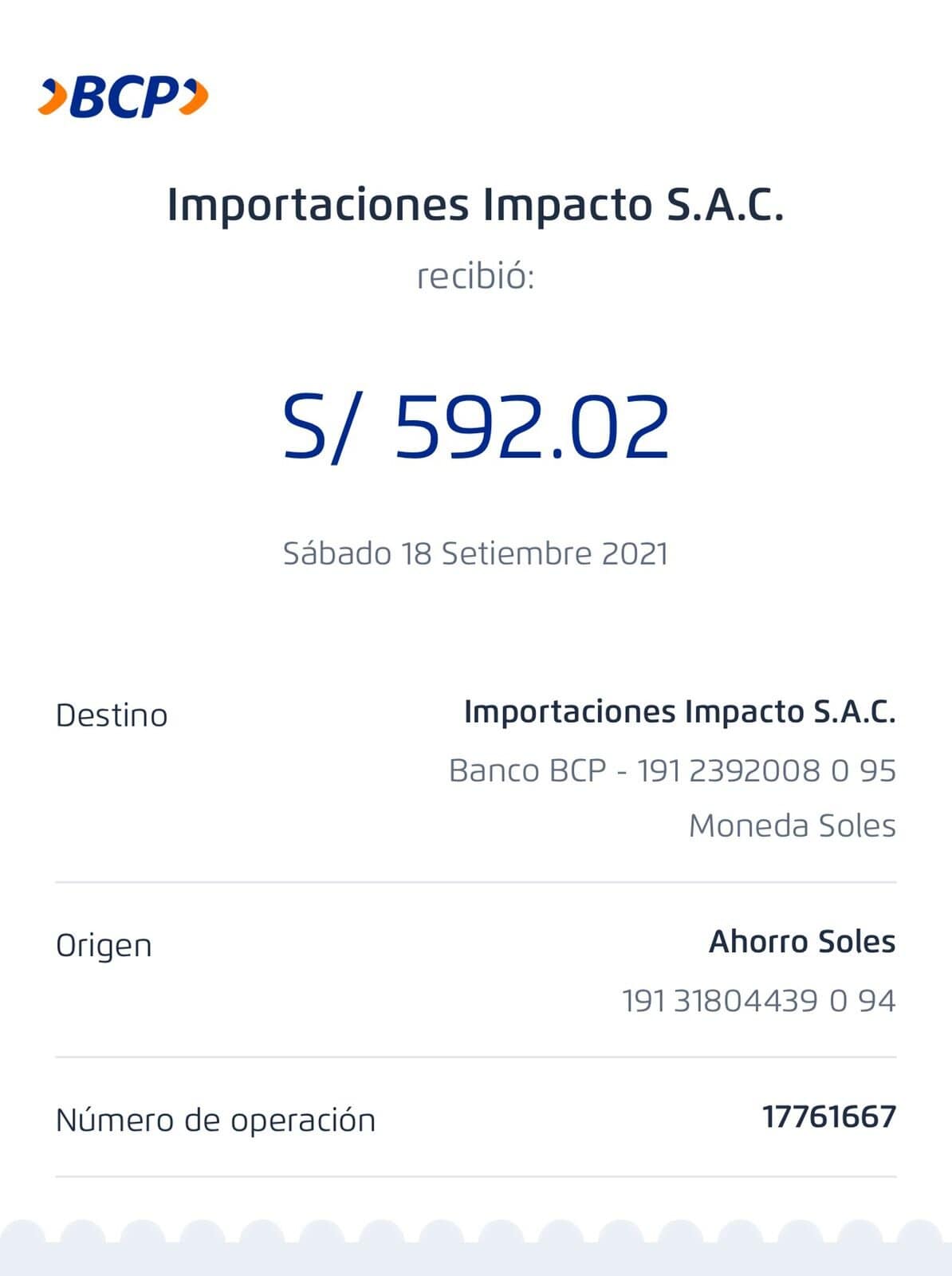Tap the S/ 592.02 amount received
The height and width of the screenshot is (1276, 952).
476,427
